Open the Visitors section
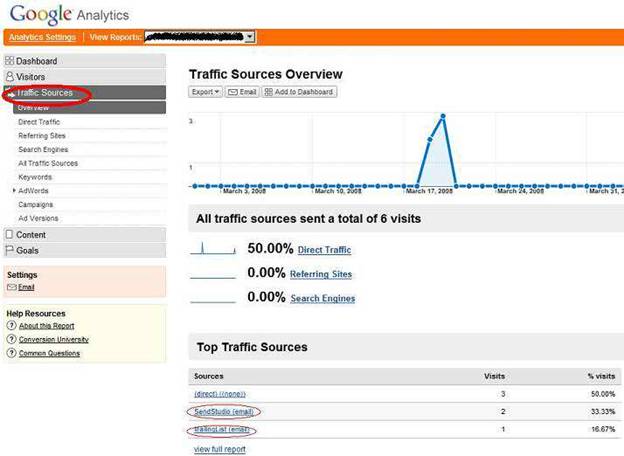 85,76
